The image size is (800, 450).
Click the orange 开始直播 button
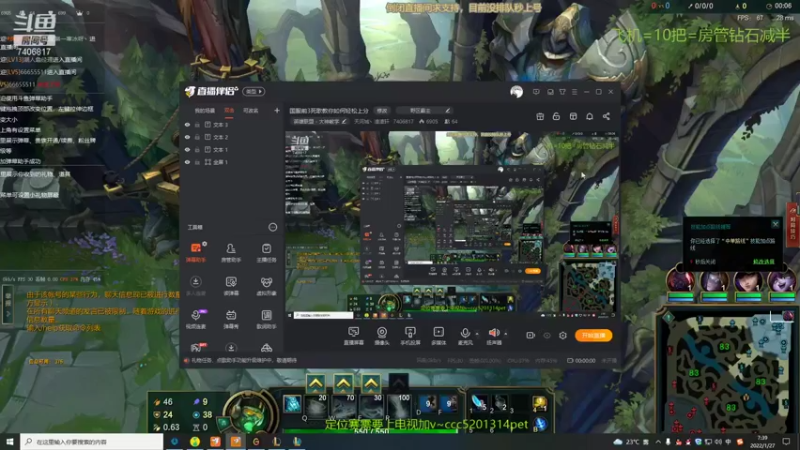(x=593, y=335)
